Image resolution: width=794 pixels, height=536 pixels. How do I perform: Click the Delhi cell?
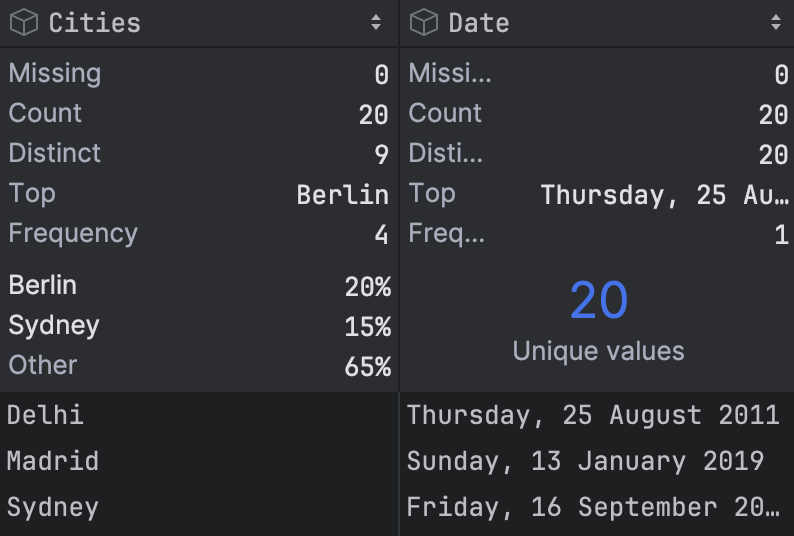pos(199,415)
